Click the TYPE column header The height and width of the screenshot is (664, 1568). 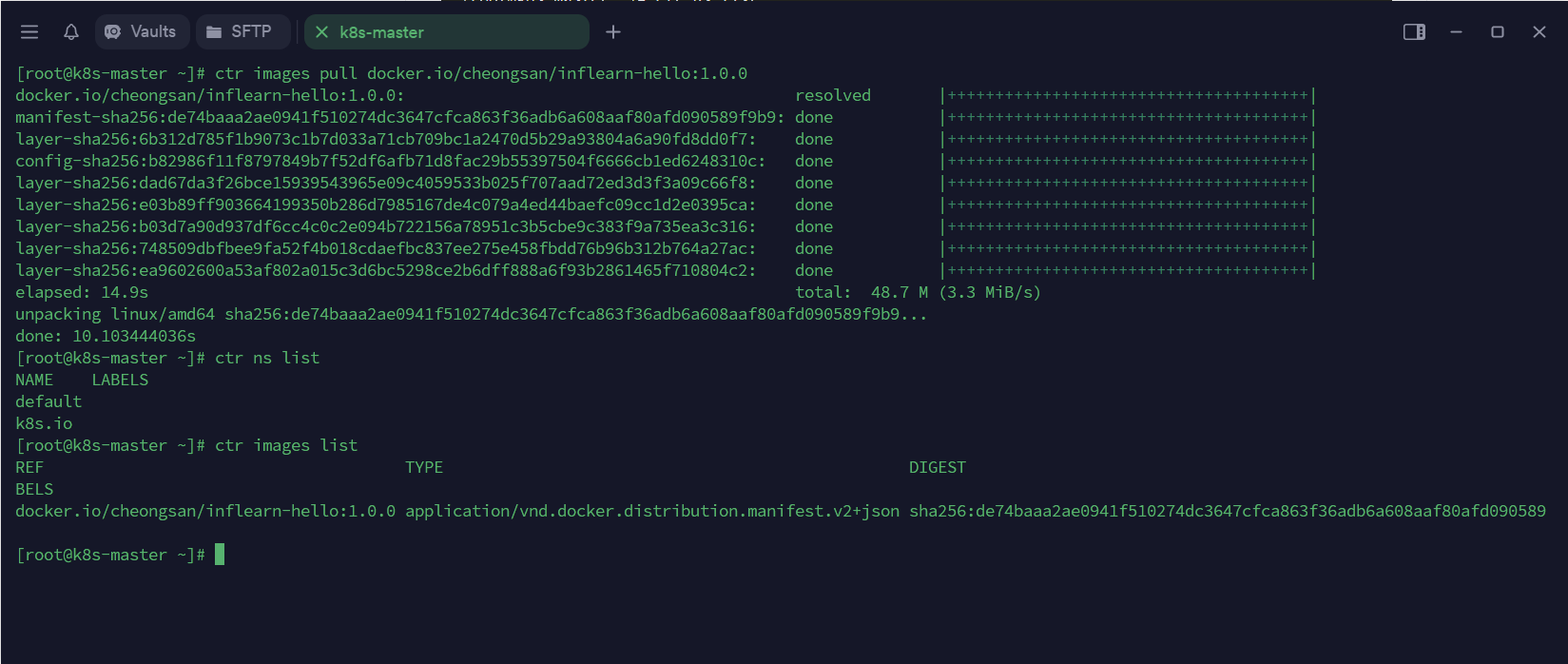[x=424, y=467]
